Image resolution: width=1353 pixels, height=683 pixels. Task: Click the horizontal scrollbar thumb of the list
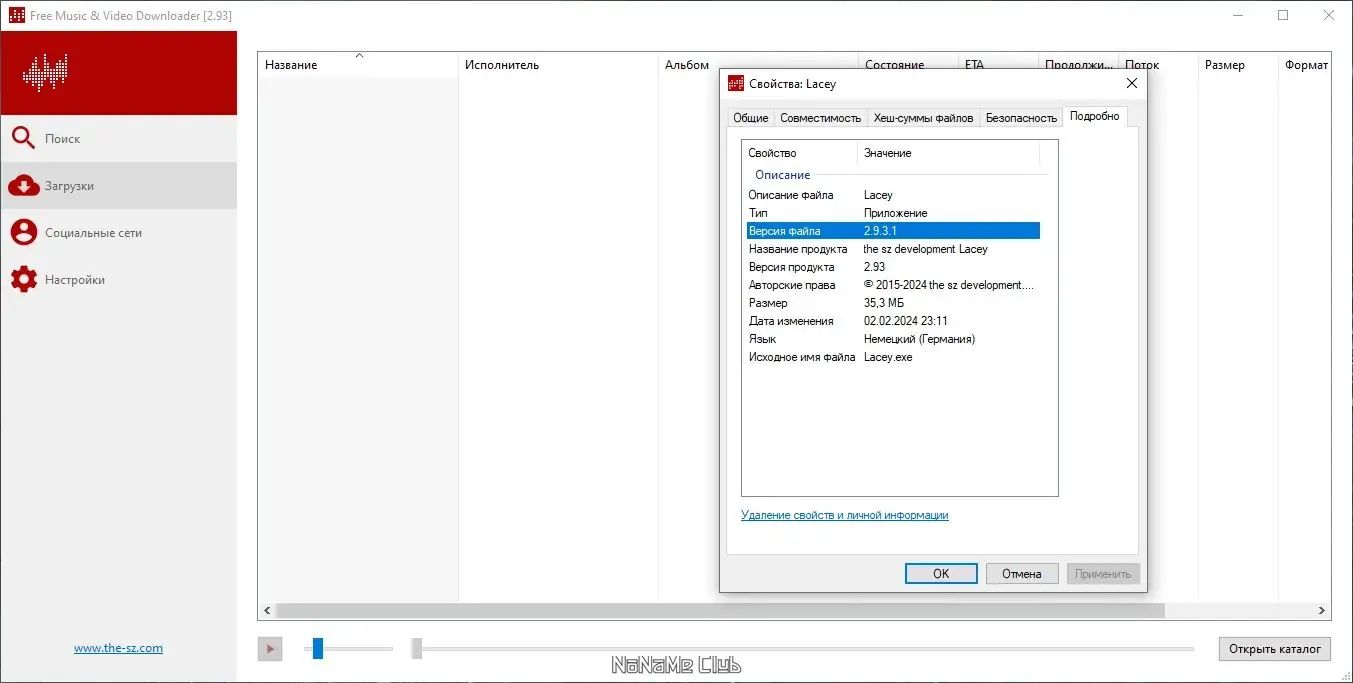click(x=720, y=610)
